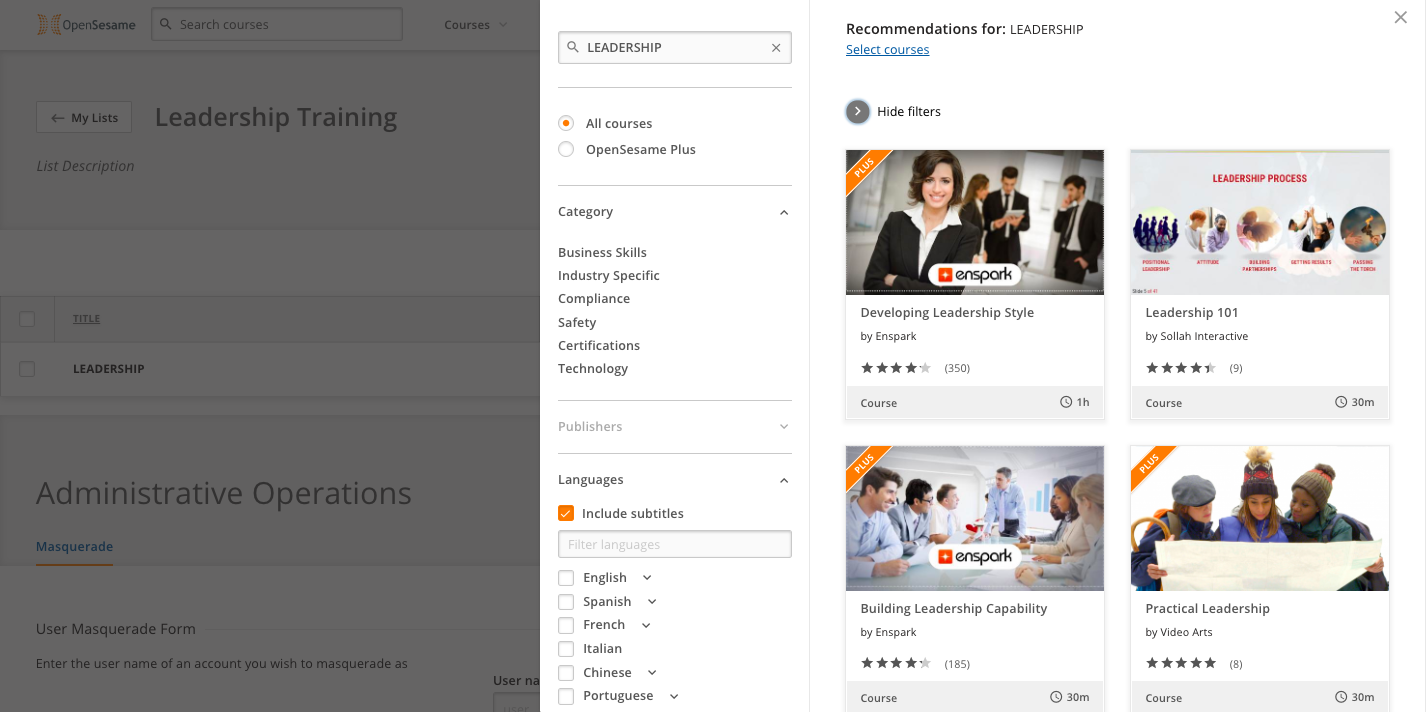Click the LEADERSHIP row title
Image resolution: width=1426 pixels, height=712 pixels.
coord(109,369)
